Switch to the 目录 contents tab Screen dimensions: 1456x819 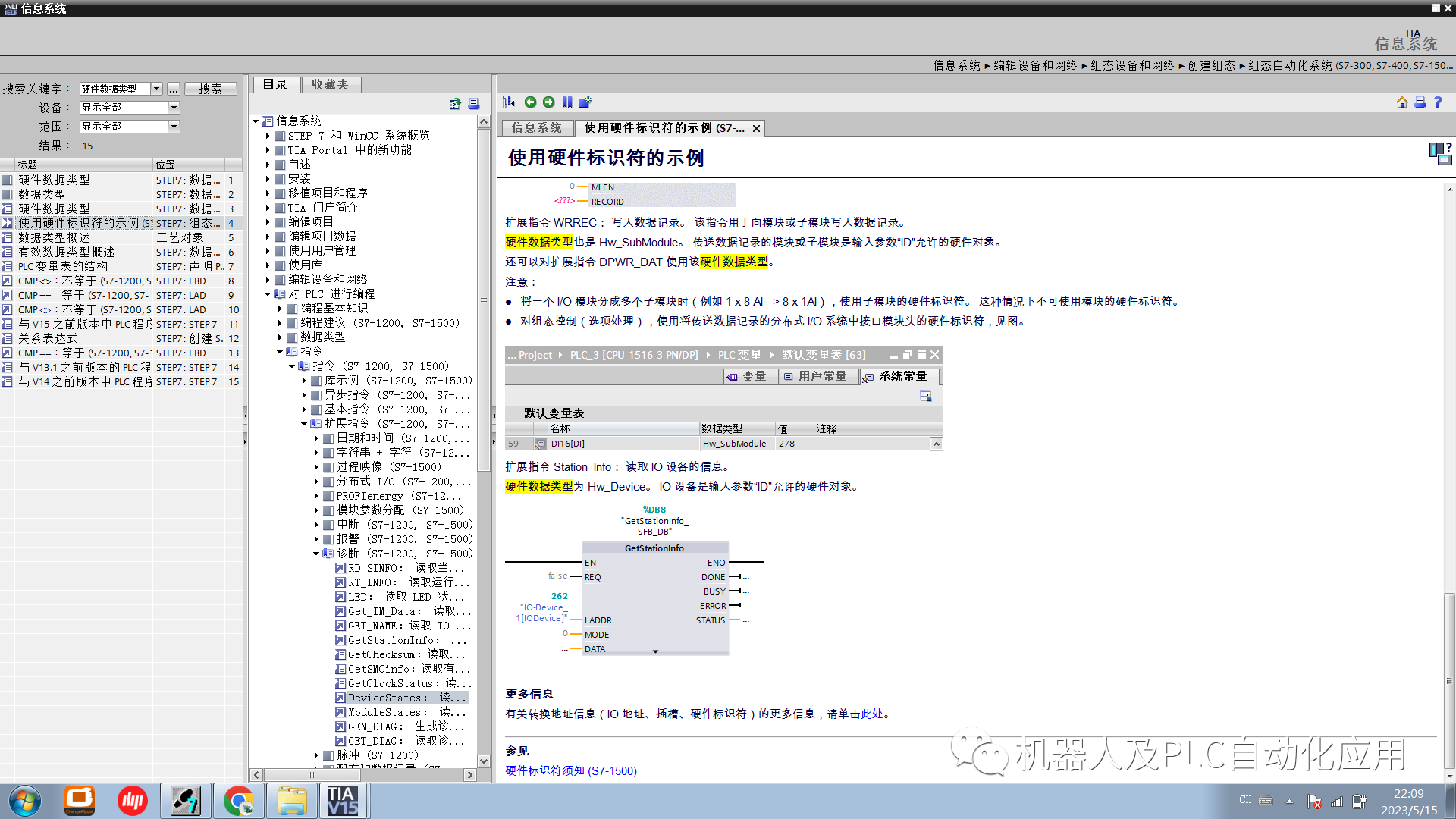[x=275, y=84]
